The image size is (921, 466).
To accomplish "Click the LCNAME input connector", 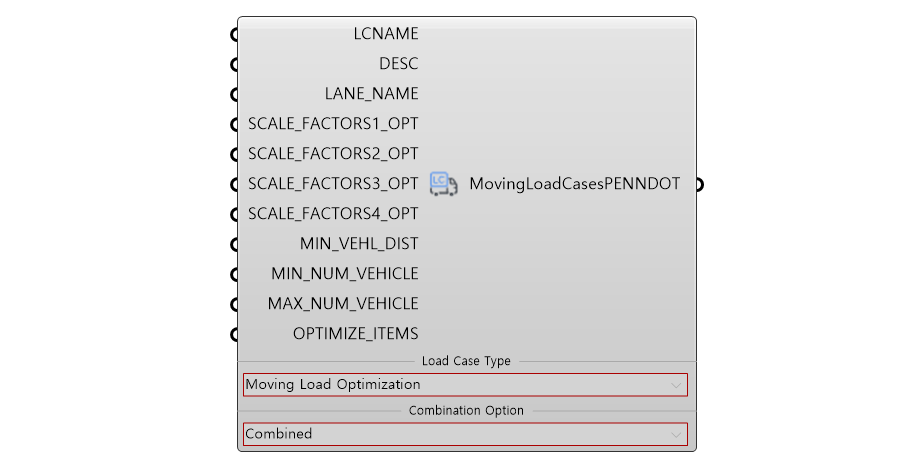I will 234,35.
